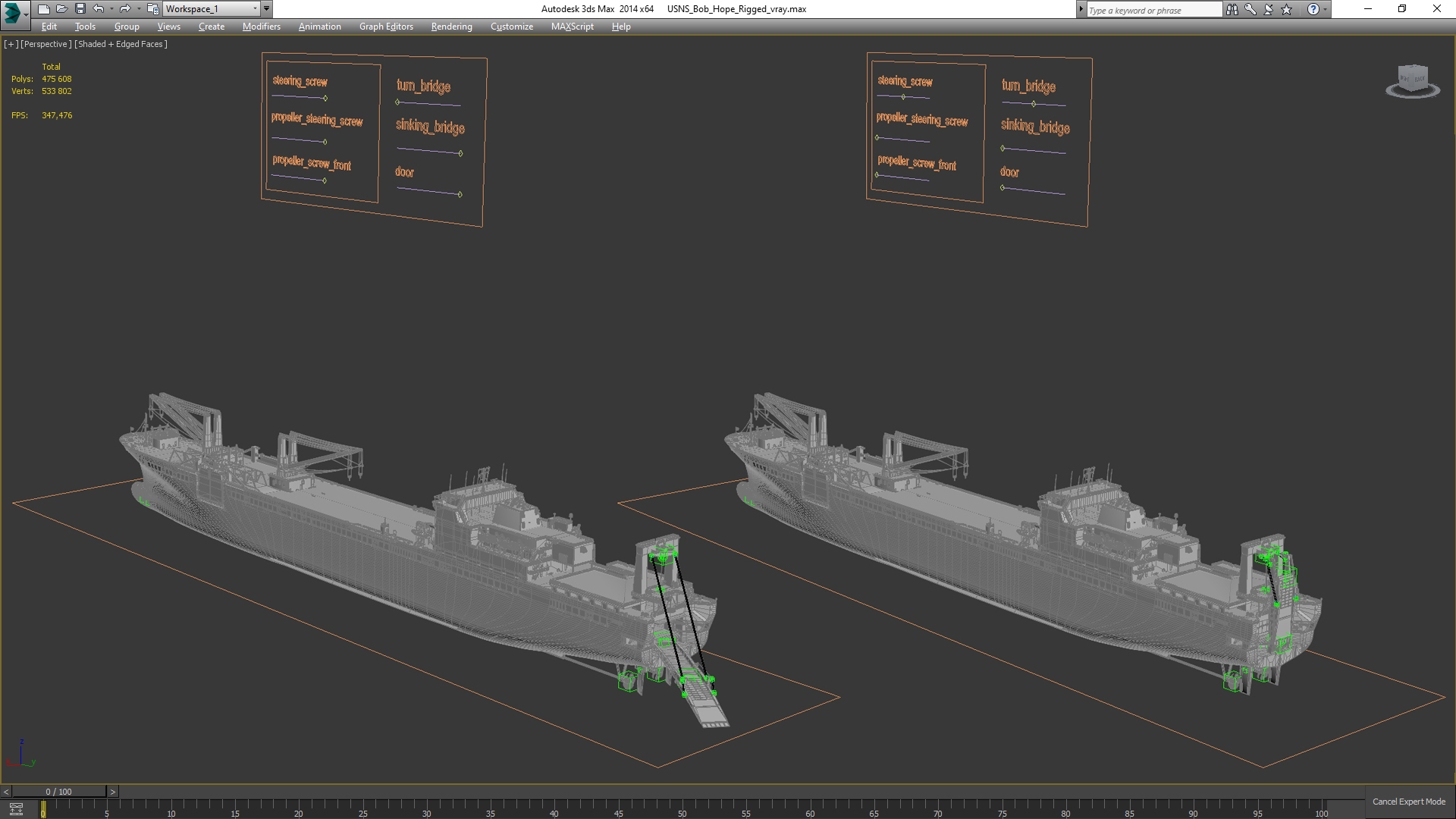Click the left panel propeller_screw_front slider handle
Viewport: 1456px width, 819px height.
[x=325, y=180]
